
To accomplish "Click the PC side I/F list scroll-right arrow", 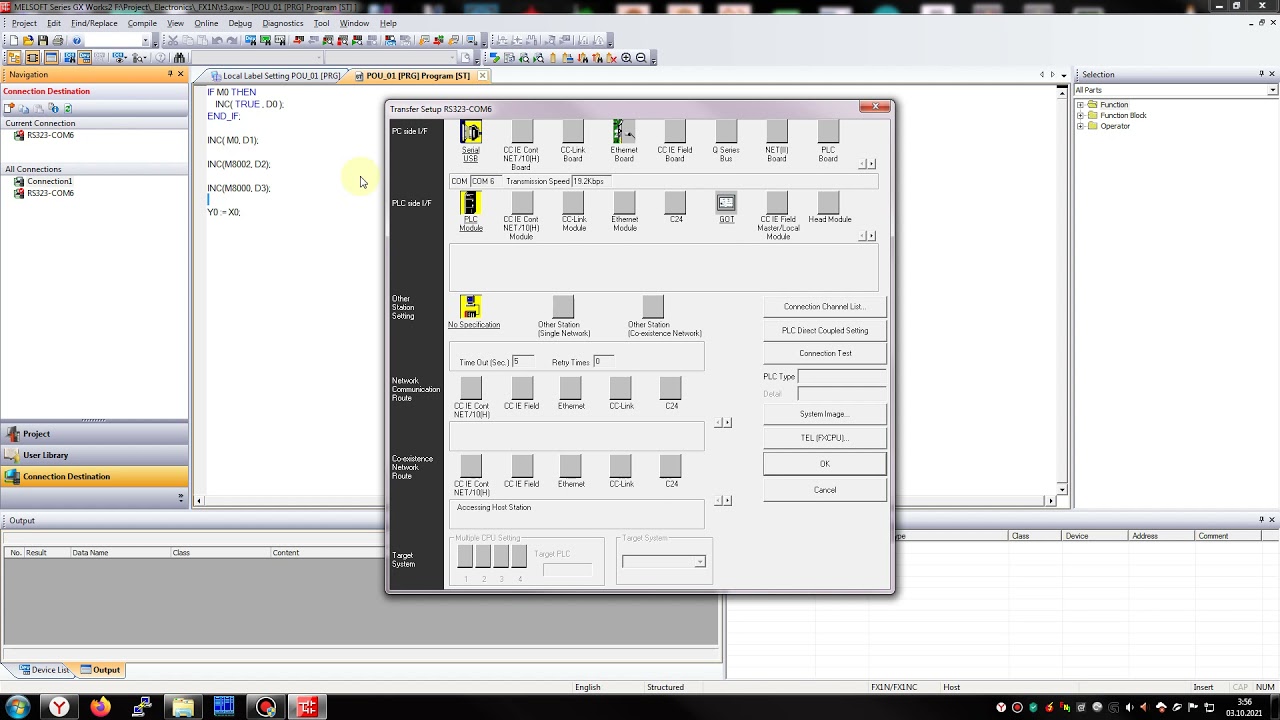I will tap(873, 164).
